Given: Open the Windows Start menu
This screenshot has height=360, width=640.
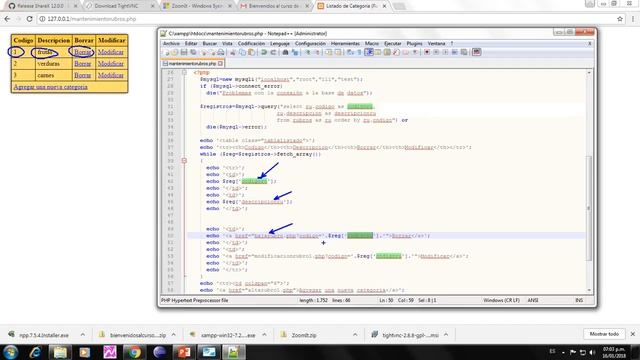Looking at the screenshot, I should coord(11,352).
